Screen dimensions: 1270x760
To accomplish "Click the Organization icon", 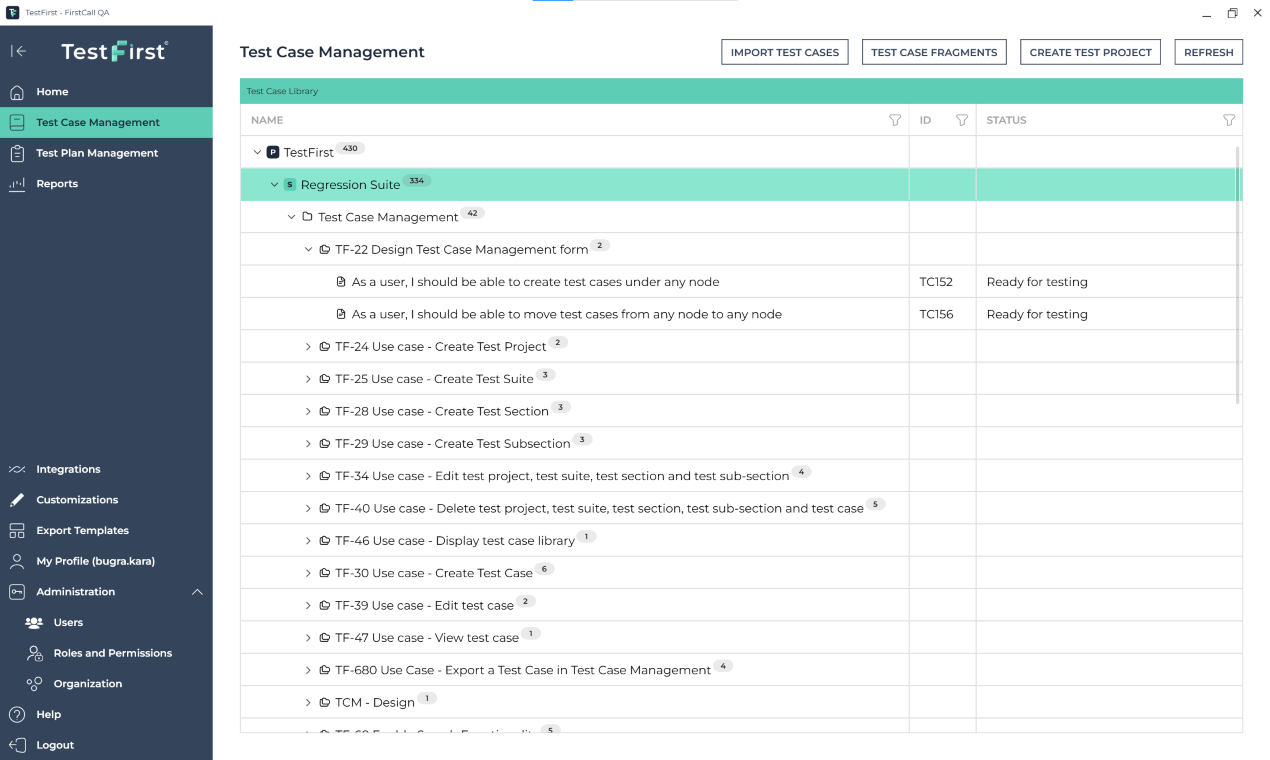I will [34, 684].
